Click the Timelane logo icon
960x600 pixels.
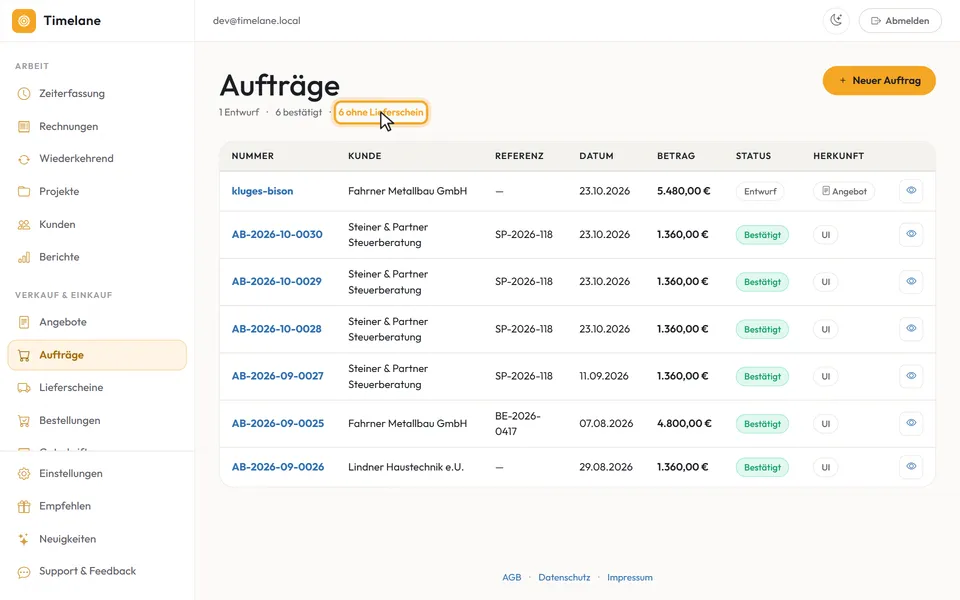24,21
